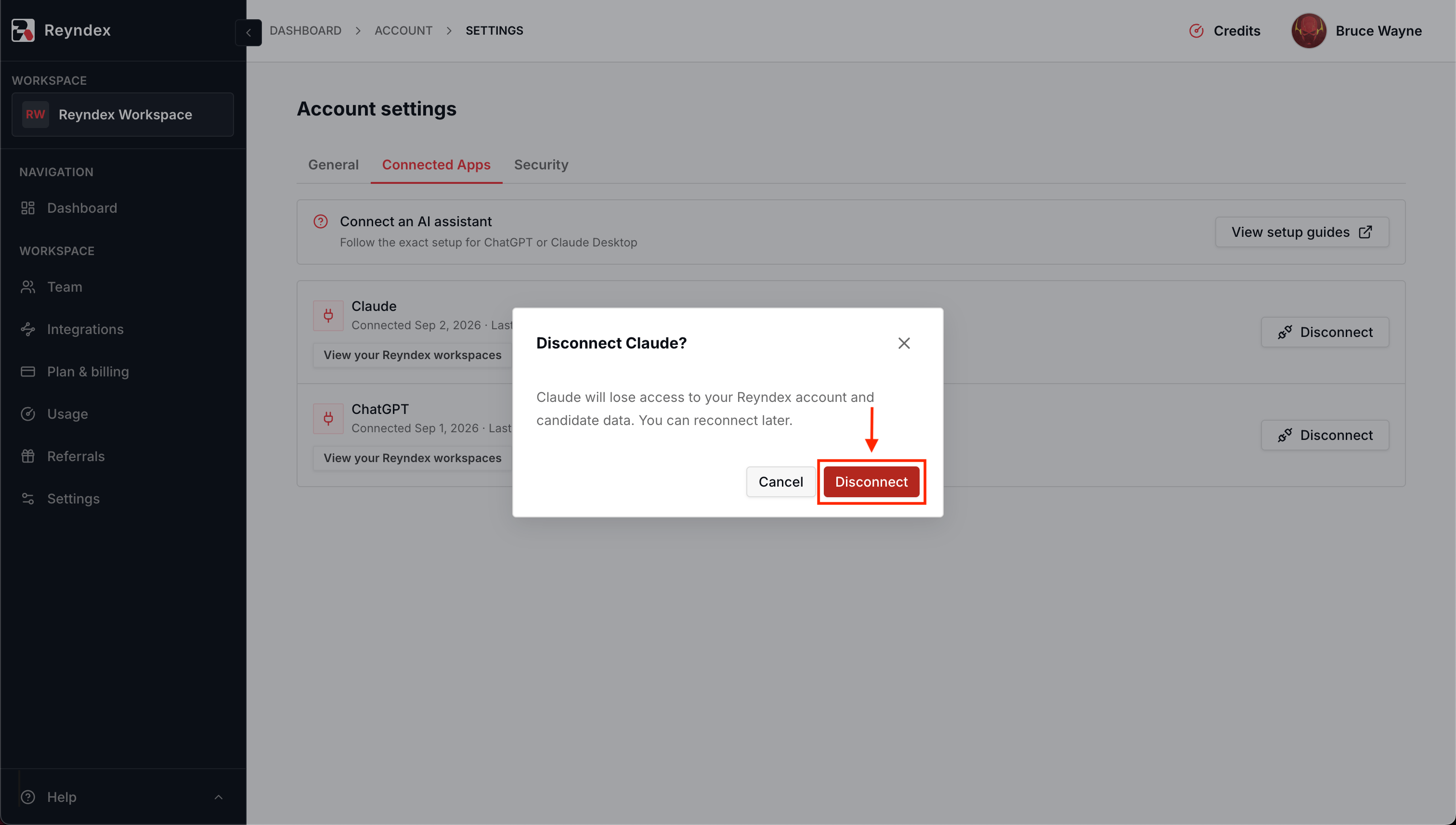The width and height of the screenshot is (1456, 825).
Task: Open Plan & billing in the sidebar
Action: pos(88,372)
